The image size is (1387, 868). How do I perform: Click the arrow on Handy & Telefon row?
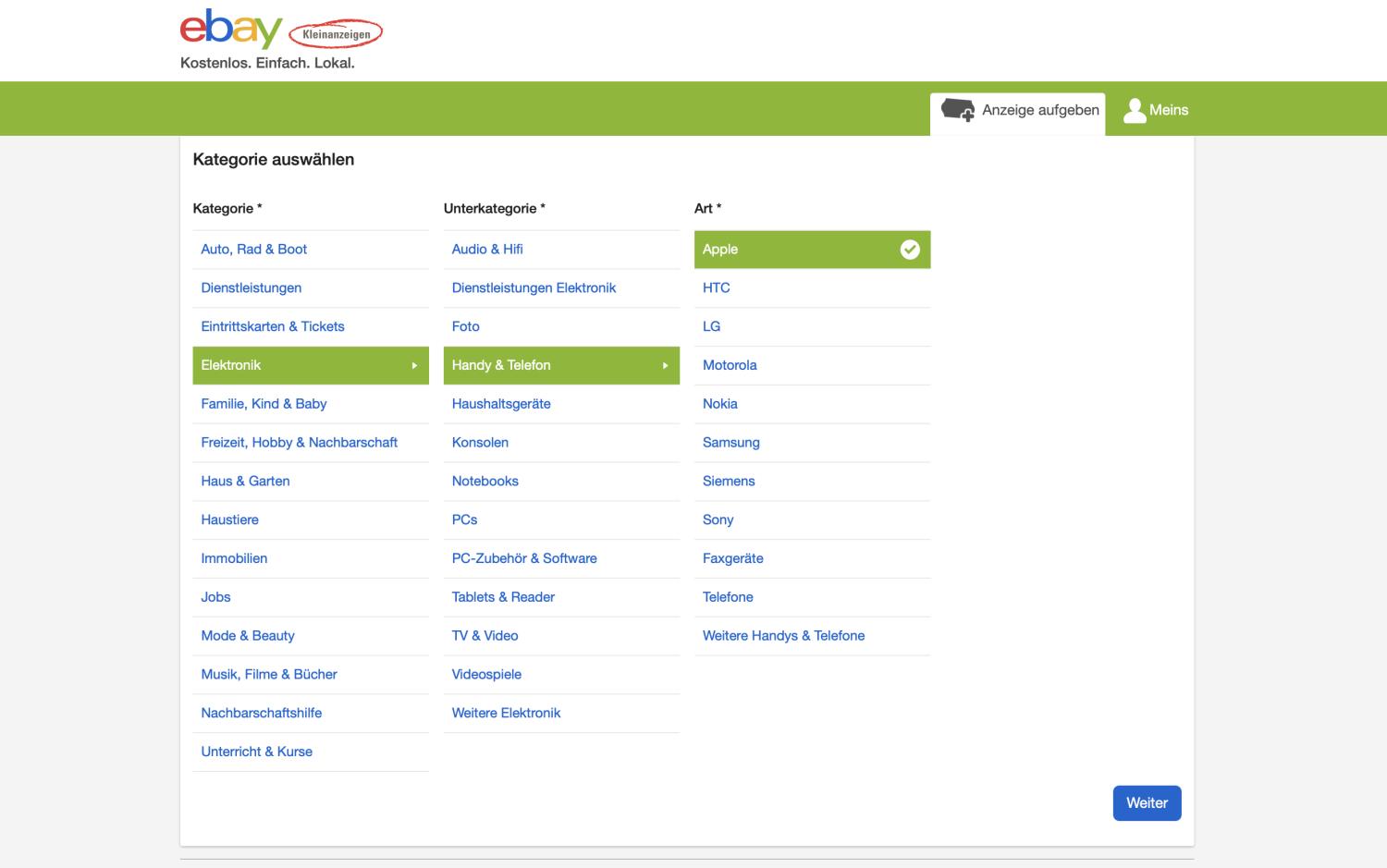pos(665,365)
